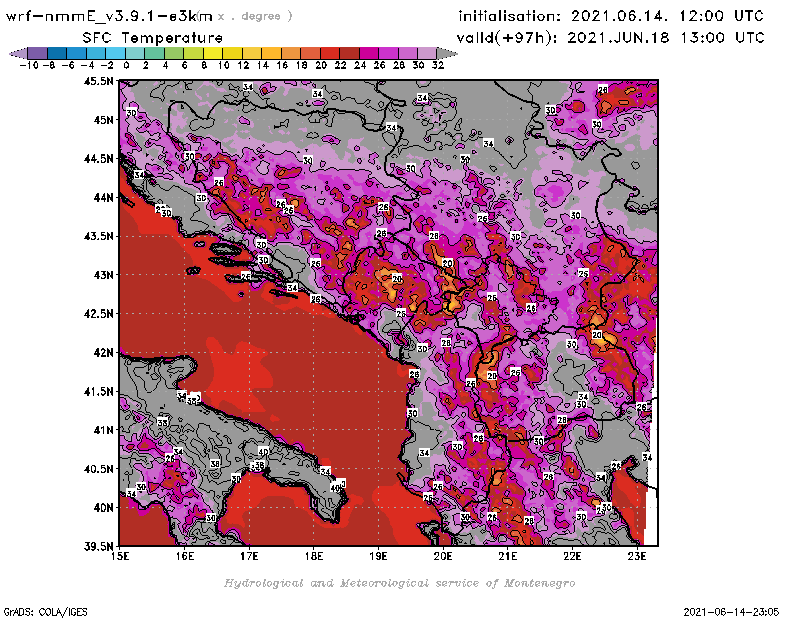Click the '0' tick on the color legend

[x=126, y=65]
